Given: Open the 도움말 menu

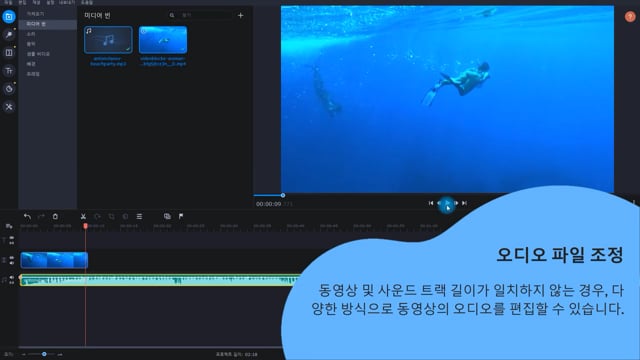Looking at the screenshot, I should tap(87, 2).
